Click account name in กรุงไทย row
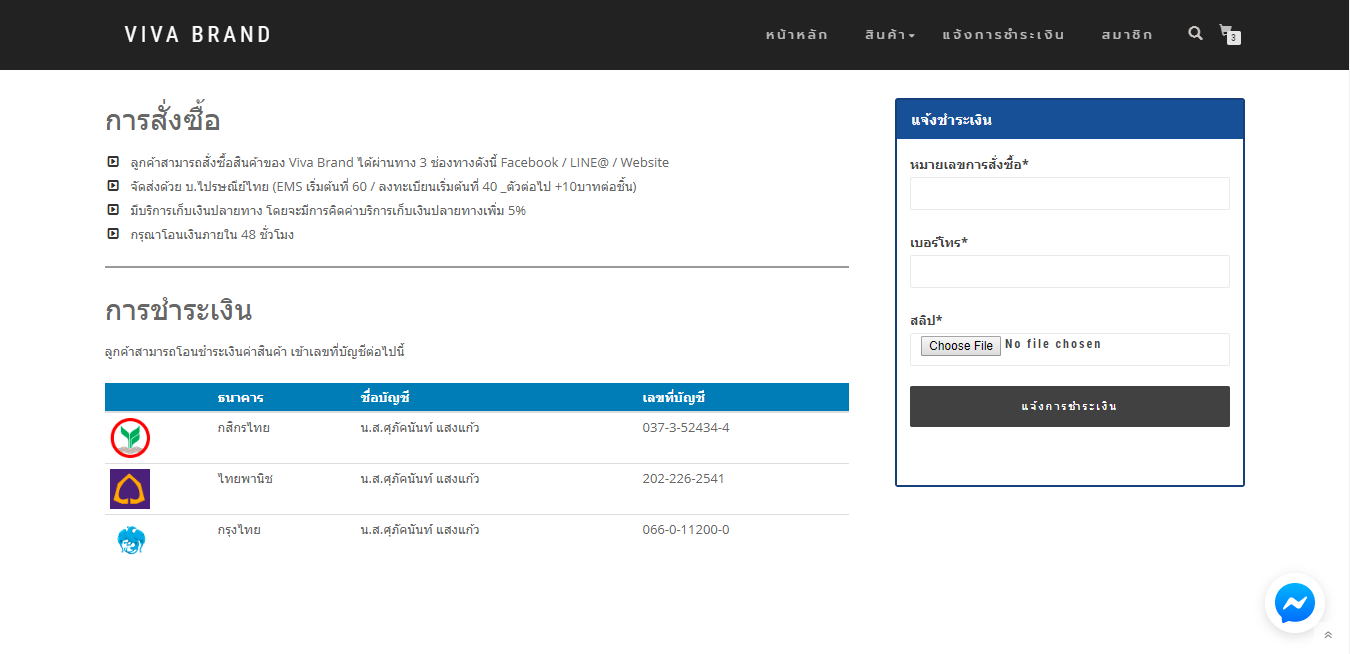This screenshot has width=1350, height=654. point(420,530)
